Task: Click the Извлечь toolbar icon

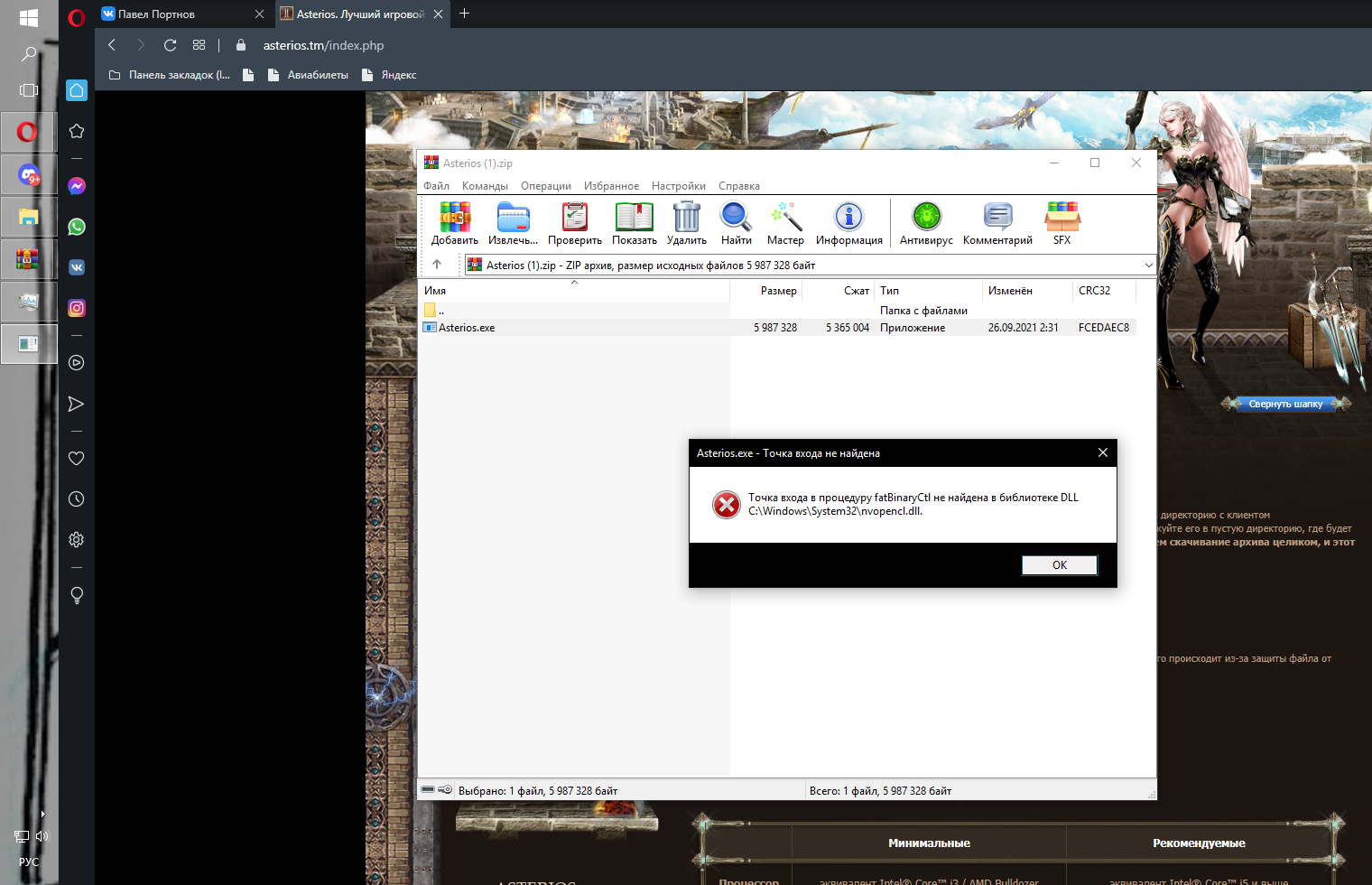Action: [x=513, y=223]
